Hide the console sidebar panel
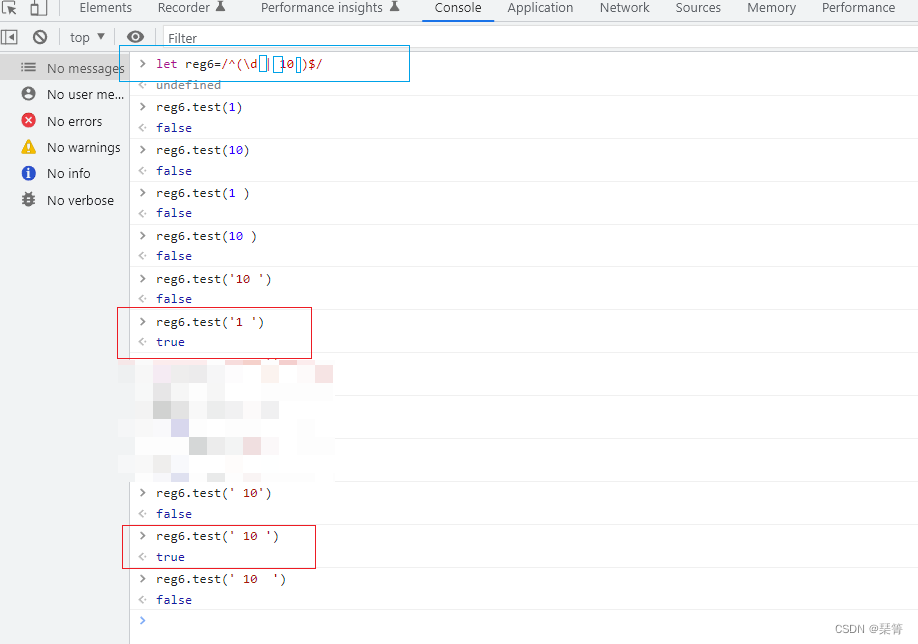The image size is (918, 644). tap(10, 37)
